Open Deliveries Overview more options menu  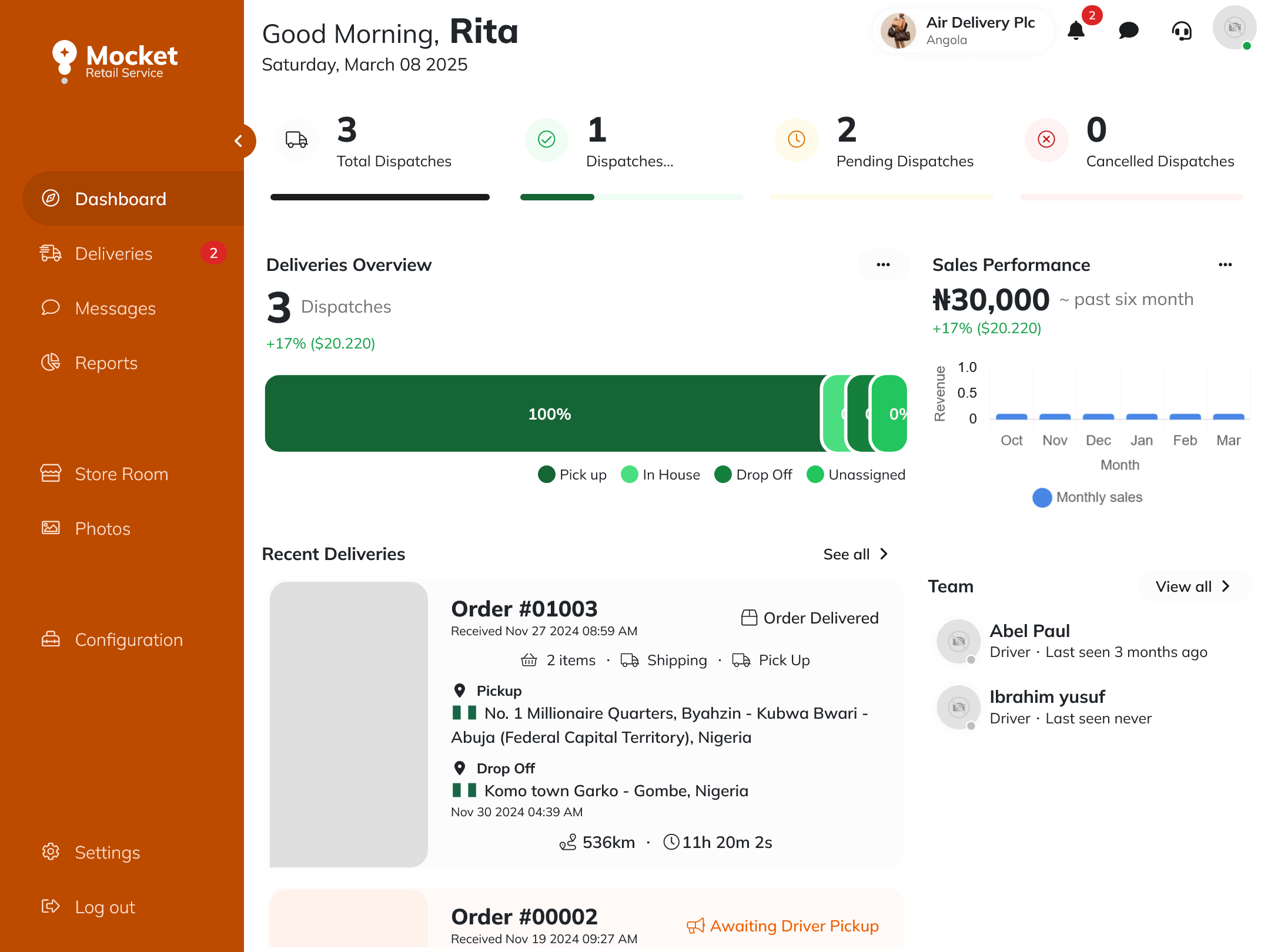(883, 265)
